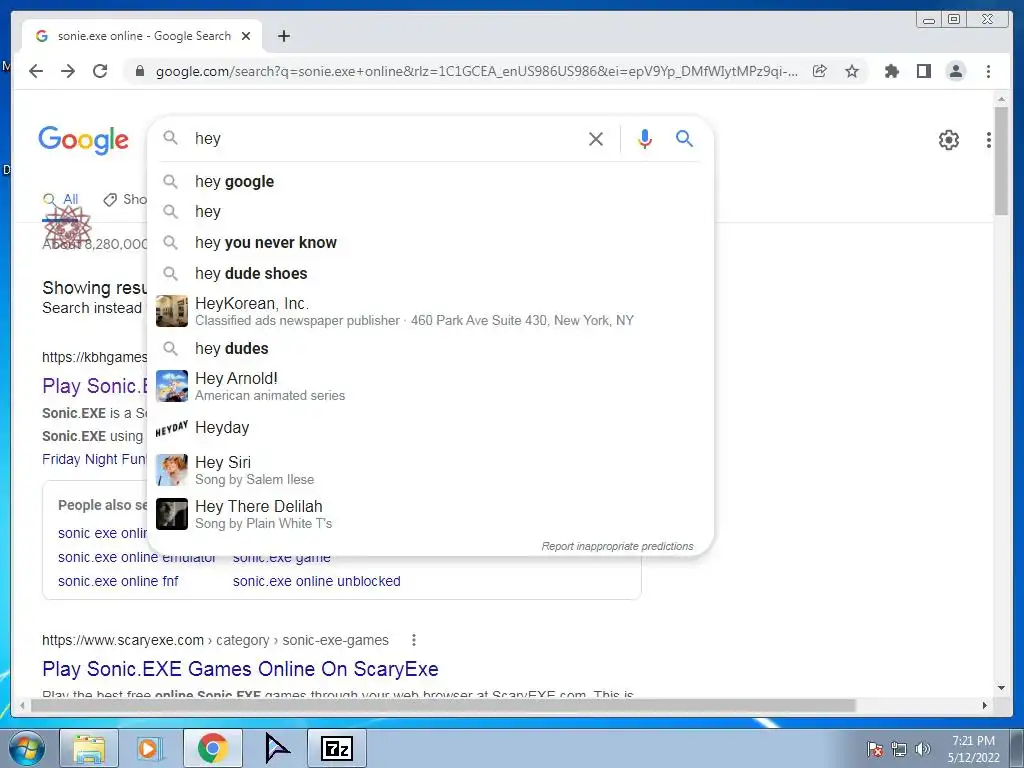
Task: Open the Friday Night Fun sitelink
Action: 95,459
